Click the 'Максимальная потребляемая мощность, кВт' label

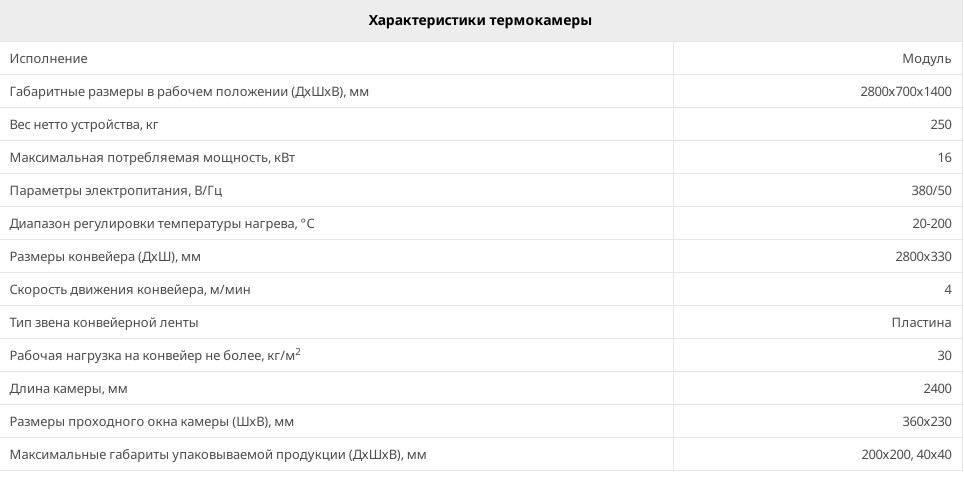click(152, 158)
